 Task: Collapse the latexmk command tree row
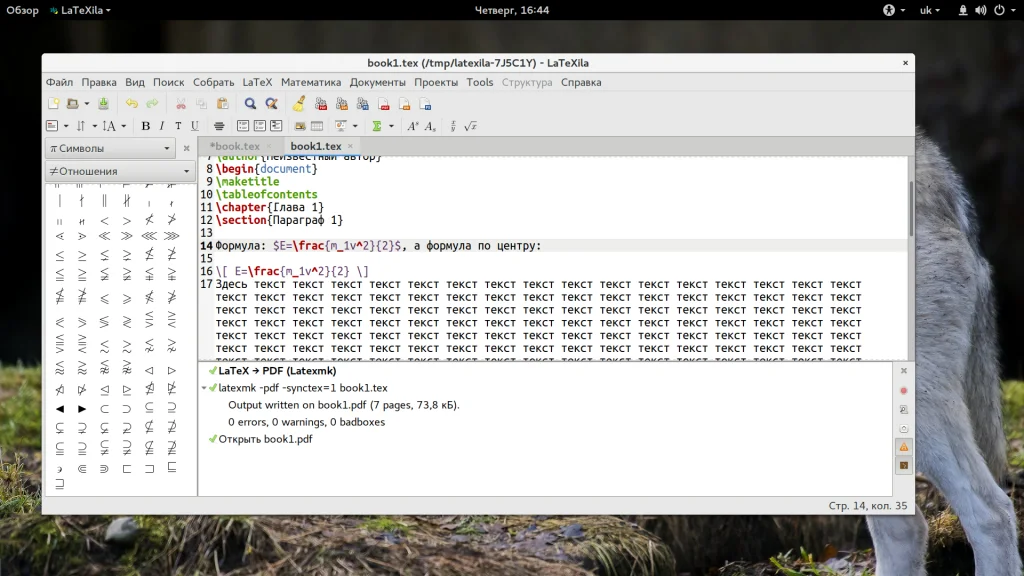pyautogui.click(x=204, y=388)
